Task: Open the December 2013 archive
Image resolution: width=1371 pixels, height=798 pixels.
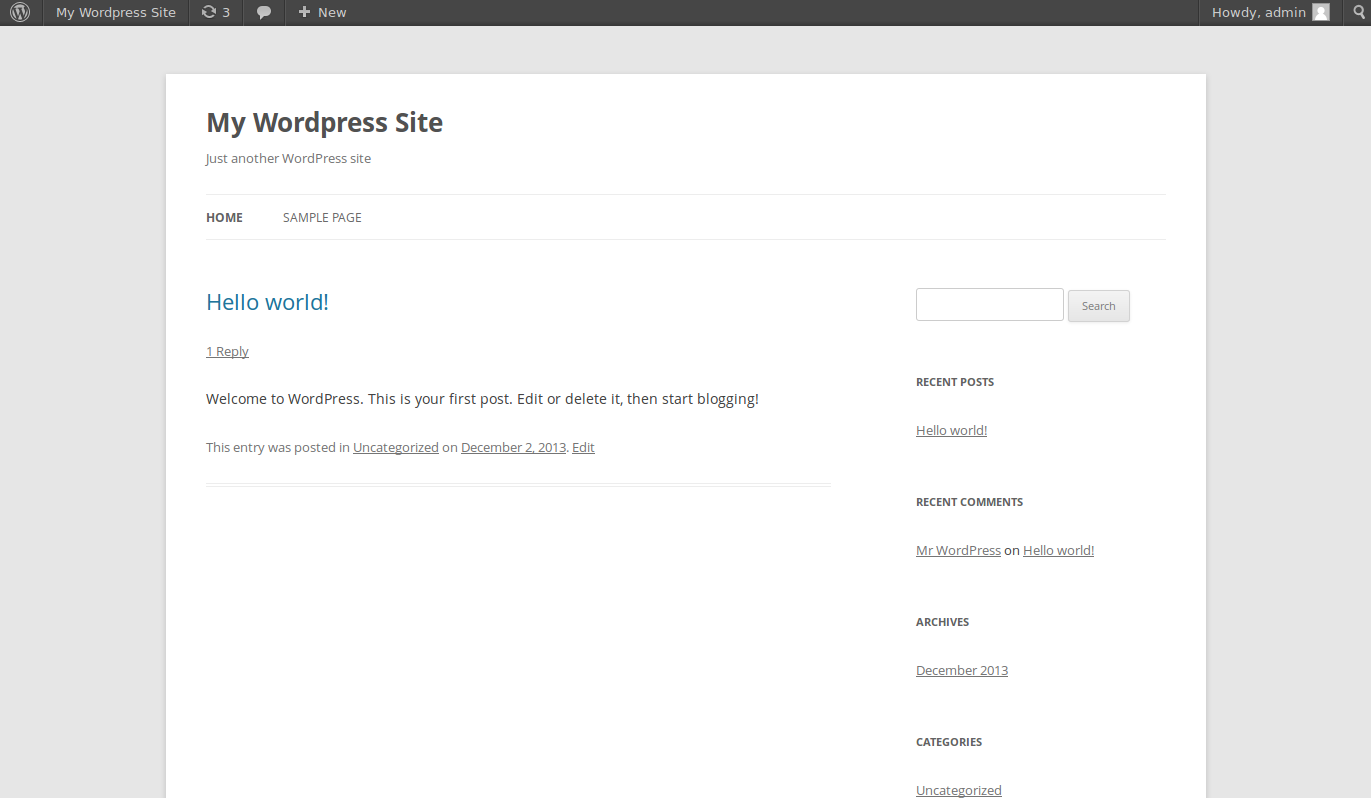Action: [x=962, y=671]
